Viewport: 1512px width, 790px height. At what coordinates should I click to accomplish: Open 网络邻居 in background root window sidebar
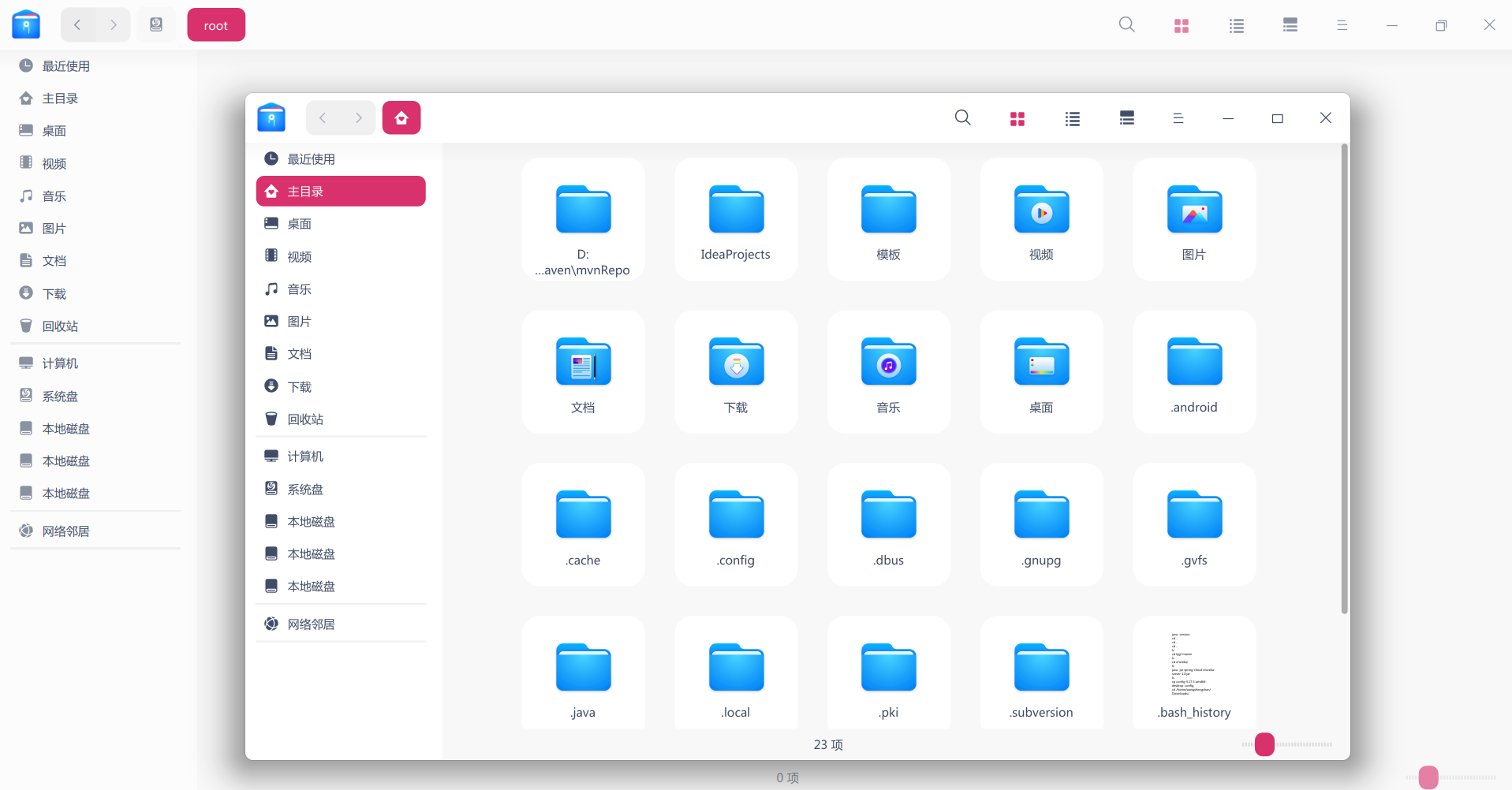coord(95,531)
